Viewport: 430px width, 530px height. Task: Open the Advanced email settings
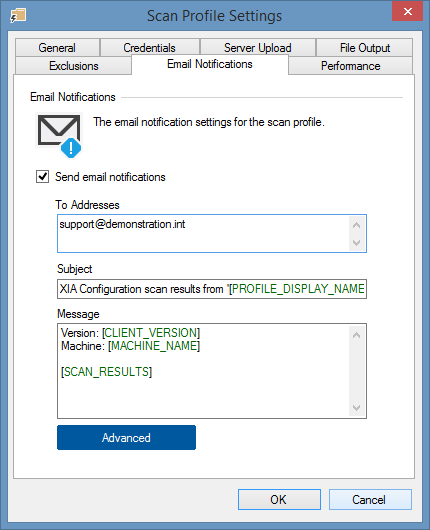click(x=126, y=438)
